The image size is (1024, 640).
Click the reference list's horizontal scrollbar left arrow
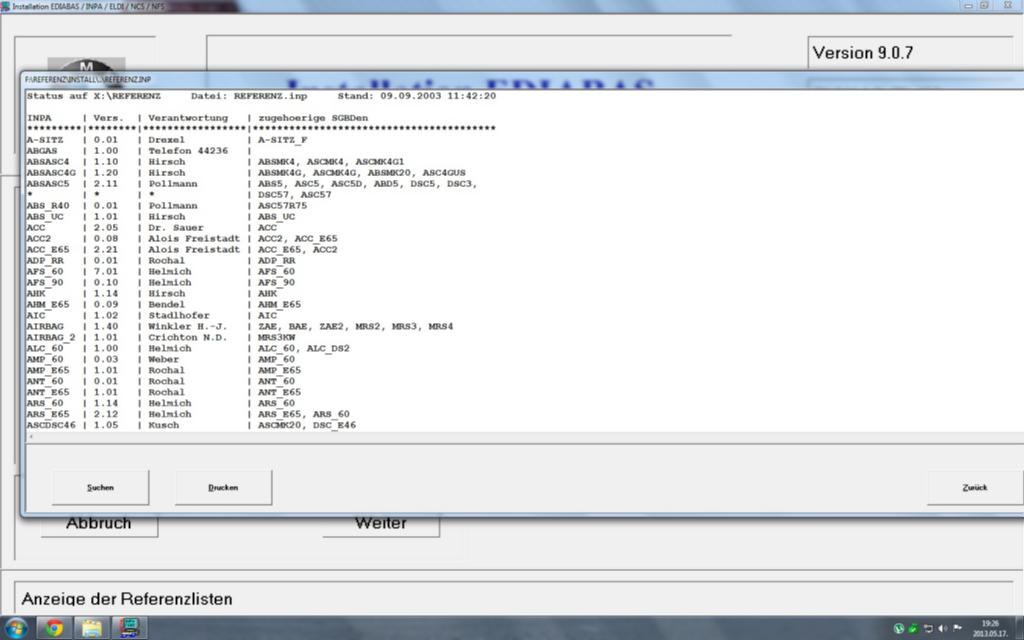(x=31, y=437)
